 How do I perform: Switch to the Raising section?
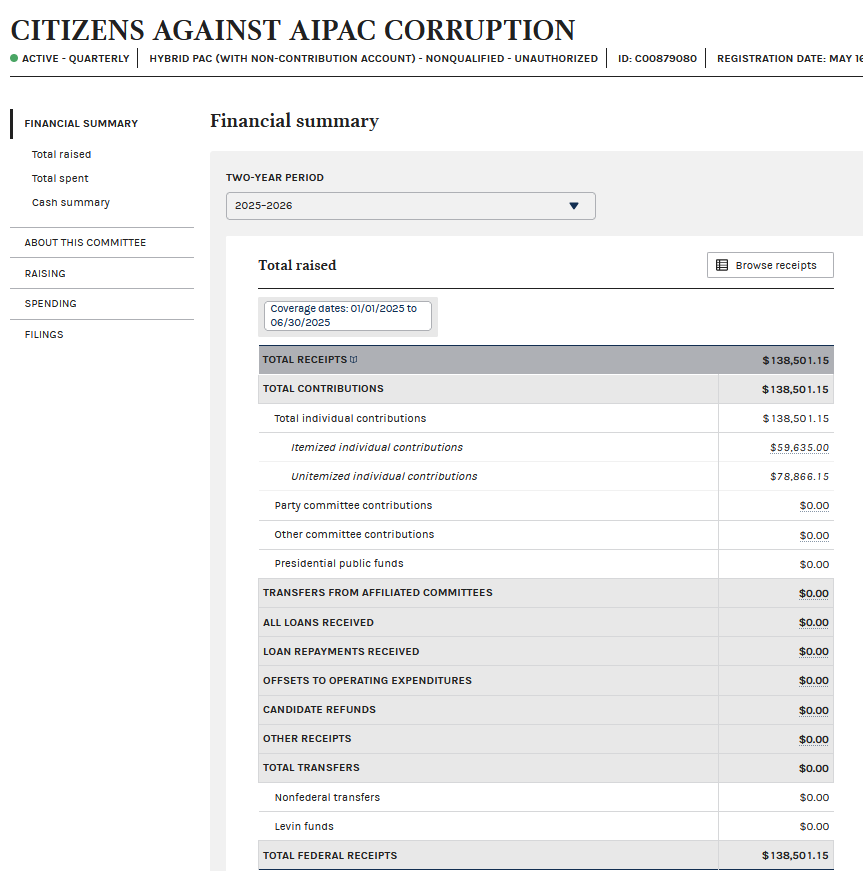pos(45,274)
